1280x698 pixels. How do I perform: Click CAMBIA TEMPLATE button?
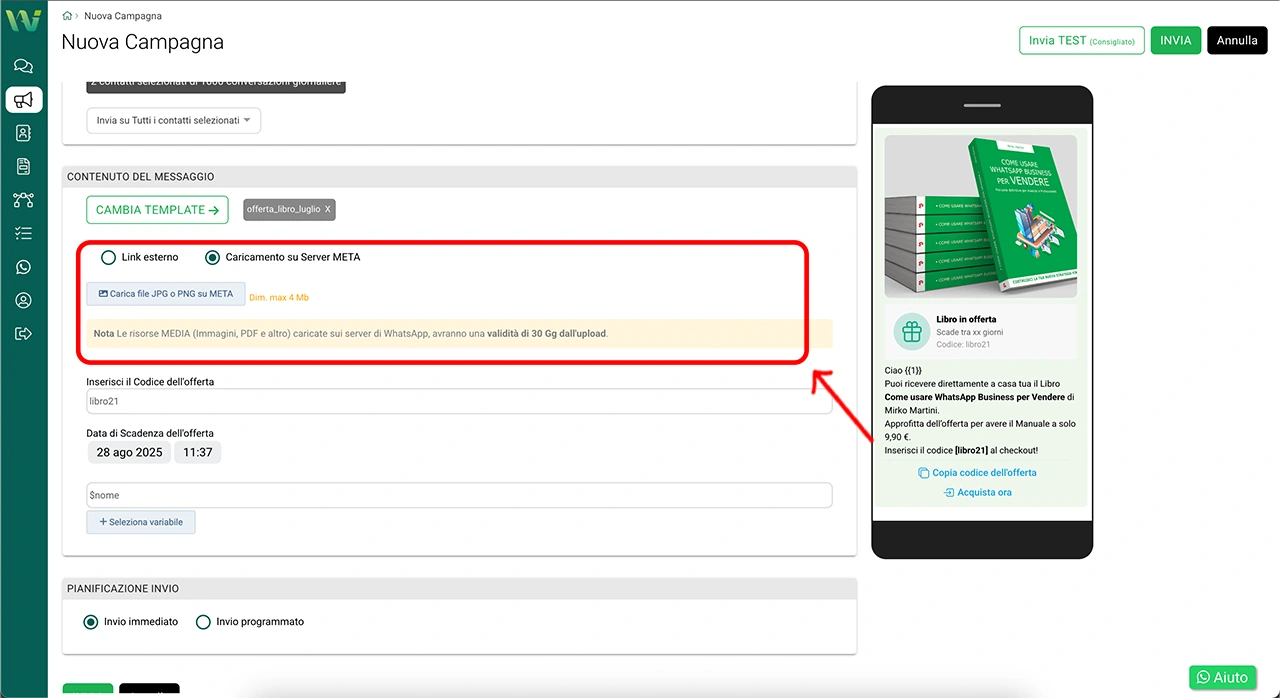157,210
